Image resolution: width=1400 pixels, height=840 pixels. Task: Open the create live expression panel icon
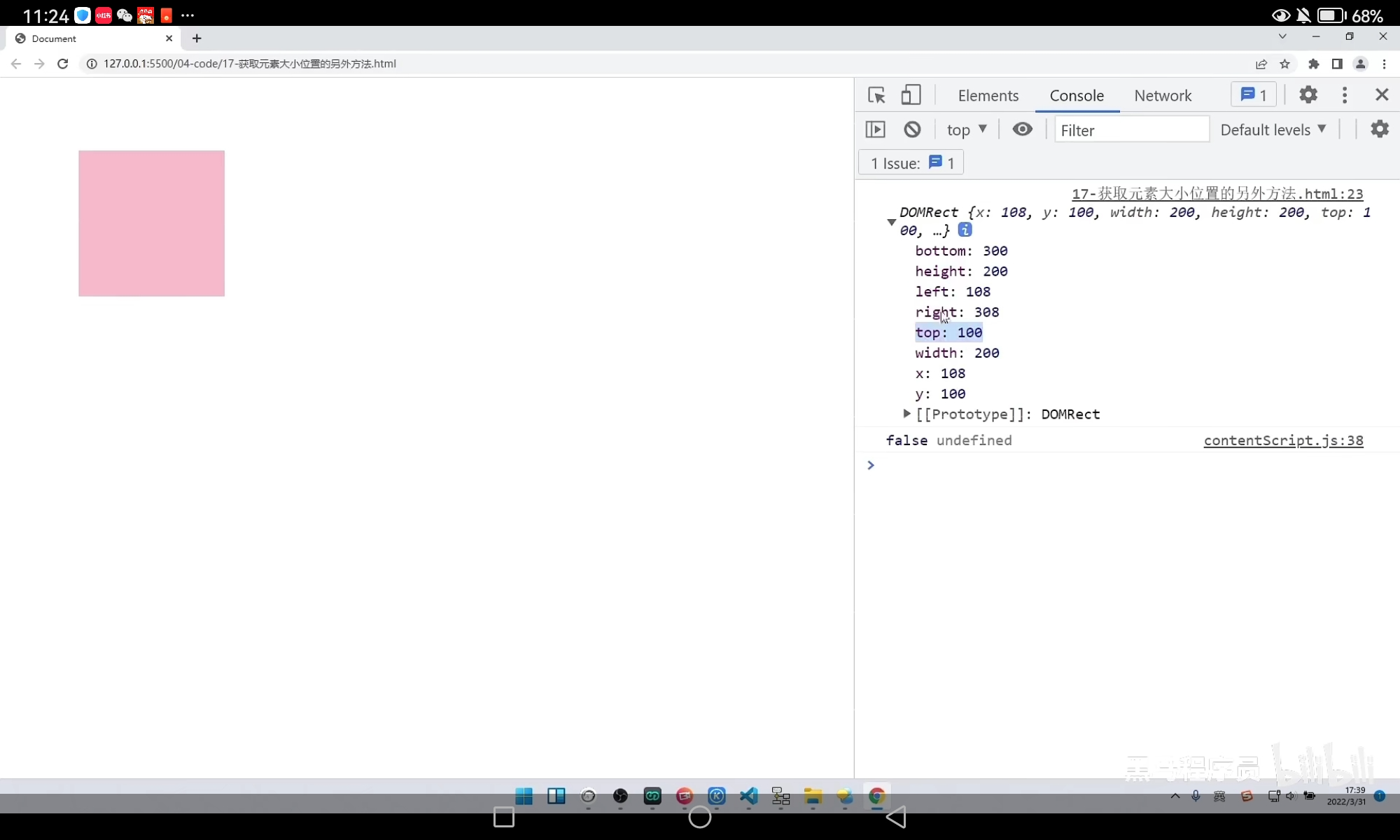click(876, 129)
